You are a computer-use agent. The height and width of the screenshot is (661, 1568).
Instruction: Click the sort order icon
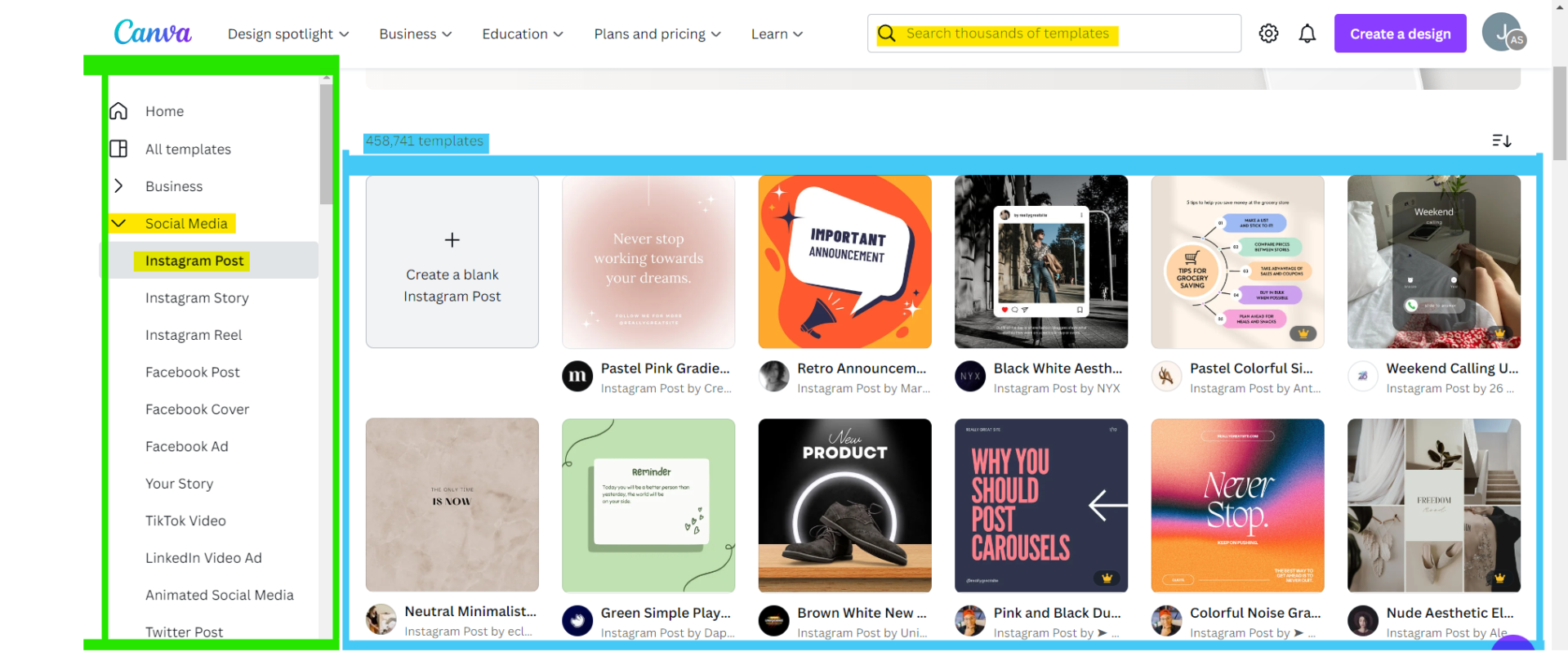click(1501, 141)
